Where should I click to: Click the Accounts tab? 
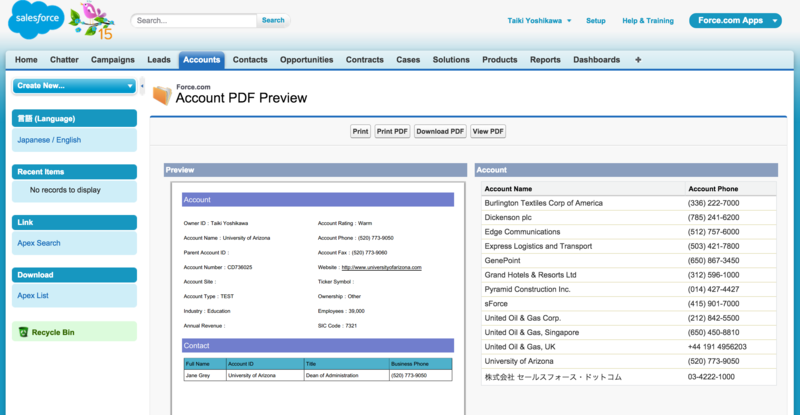[x=202, y=60]
